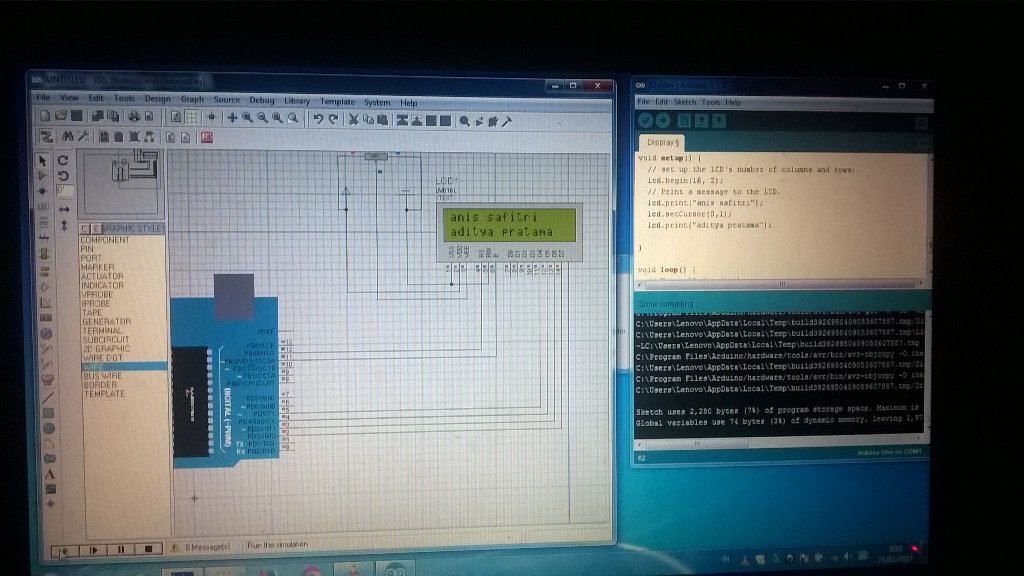The height and width of the screenshot is (576, 1024).
Task: Click the simulation Pause button
Action: [121, 550]
